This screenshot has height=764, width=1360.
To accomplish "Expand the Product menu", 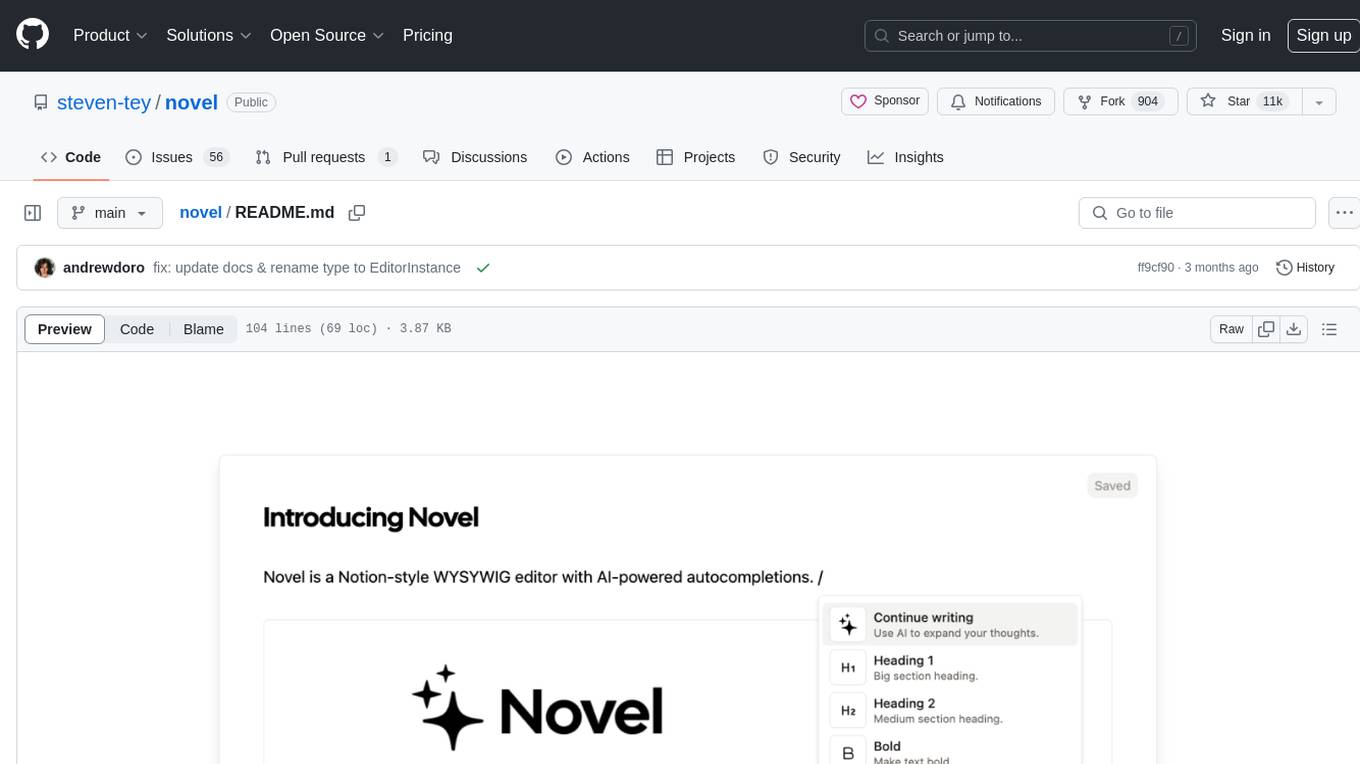I will (110, 35).
